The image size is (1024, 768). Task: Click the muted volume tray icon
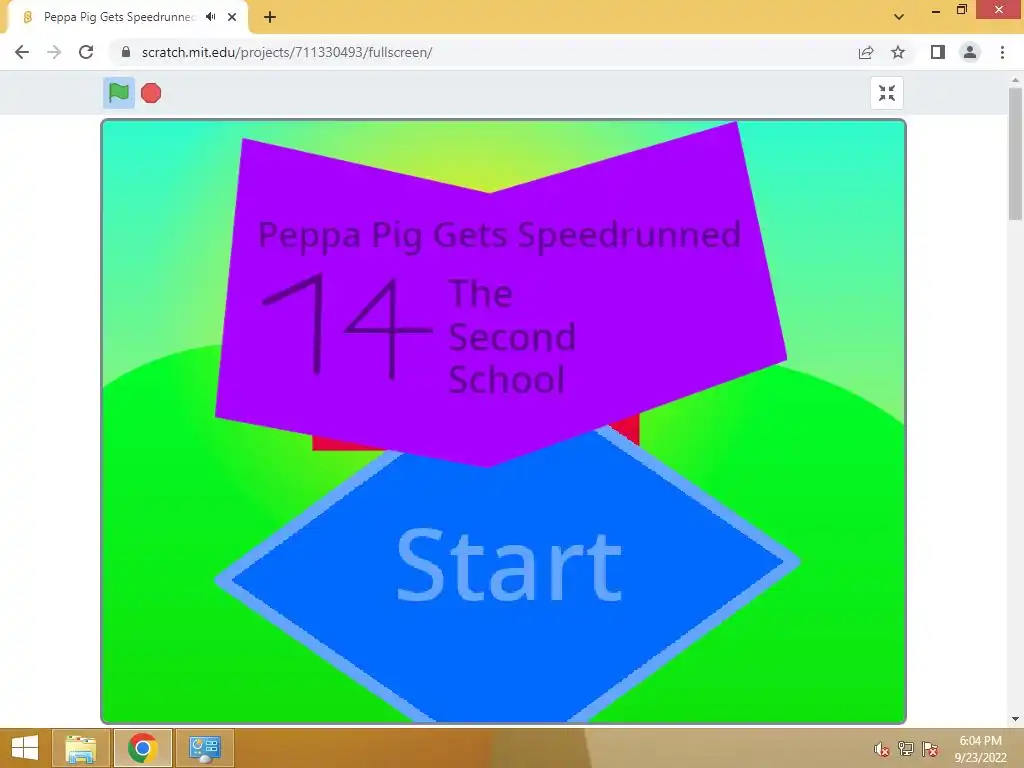point(882,749)
